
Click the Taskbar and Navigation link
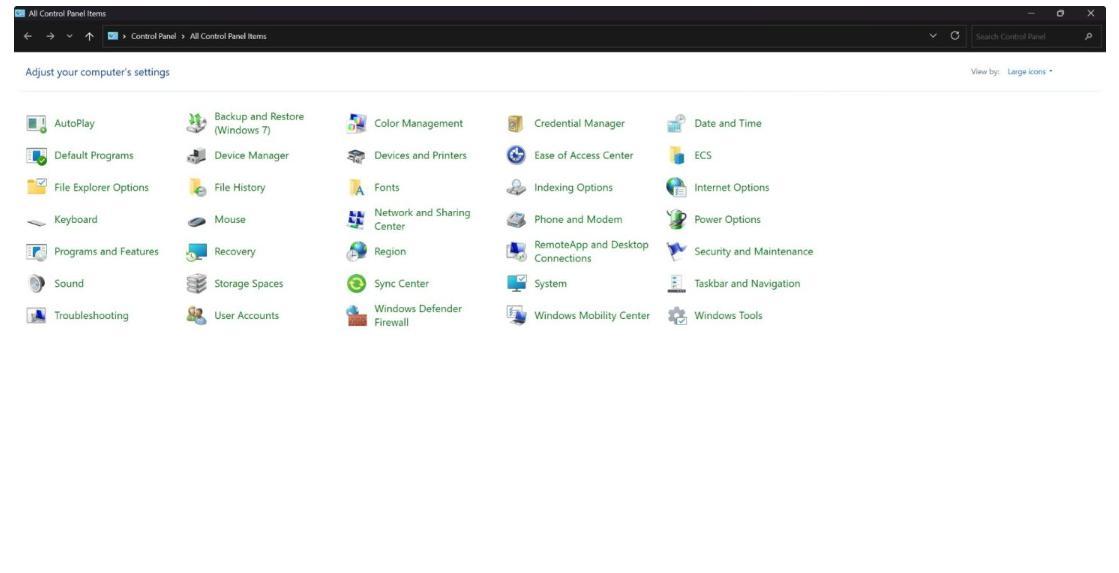(x=746, y=283)
